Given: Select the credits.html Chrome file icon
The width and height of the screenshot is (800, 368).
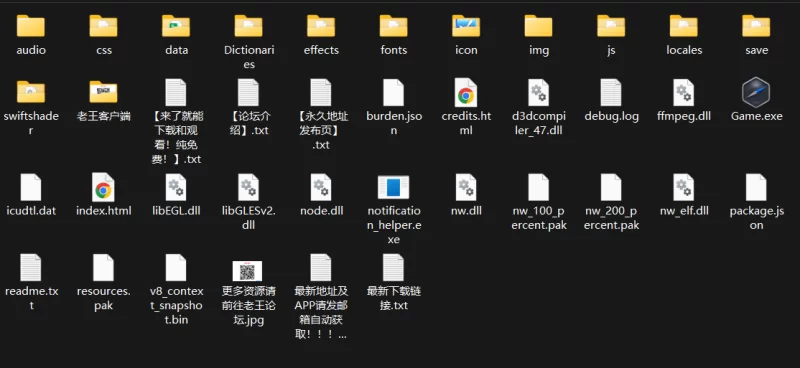Looking at the screenshot, I should tap(466, 93).
